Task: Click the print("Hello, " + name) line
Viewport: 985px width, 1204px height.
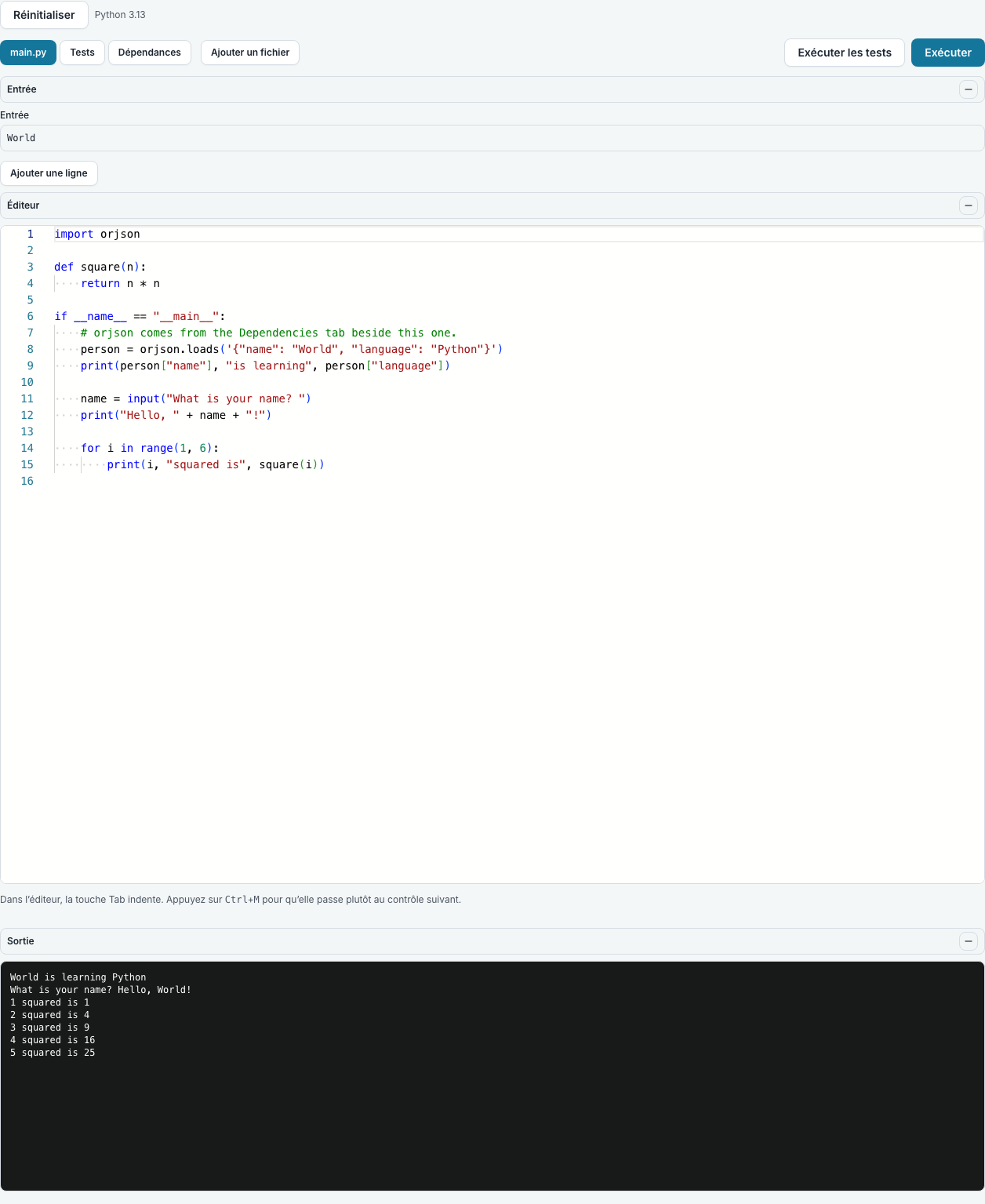Action: coord(176,415)
